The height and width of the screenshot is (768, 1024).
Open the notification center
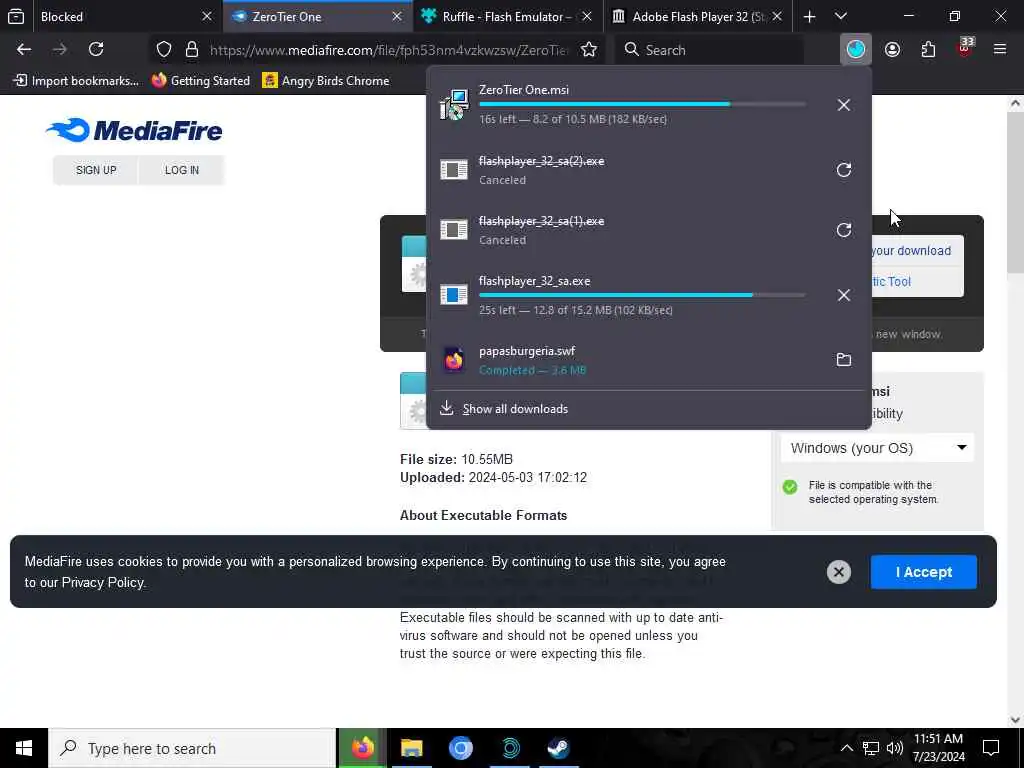991,748
